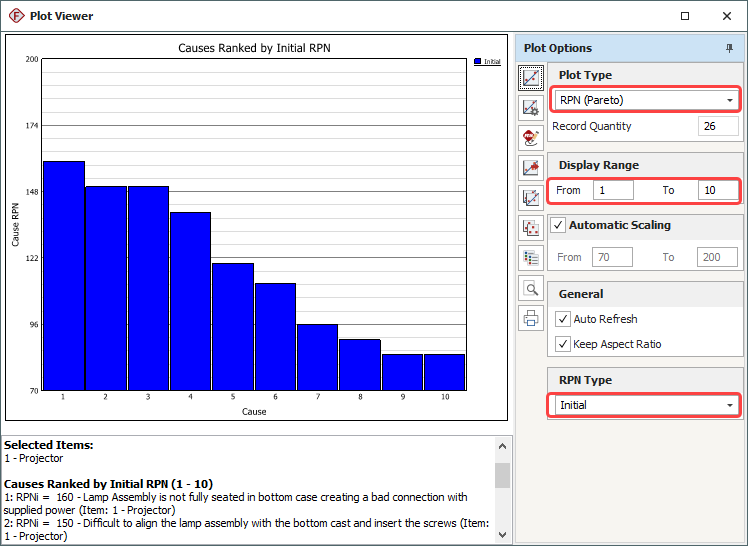Screen dimensions: 748x546
Task: Click the RS Draw pencil icon
Action: click(x=531, y=137)
